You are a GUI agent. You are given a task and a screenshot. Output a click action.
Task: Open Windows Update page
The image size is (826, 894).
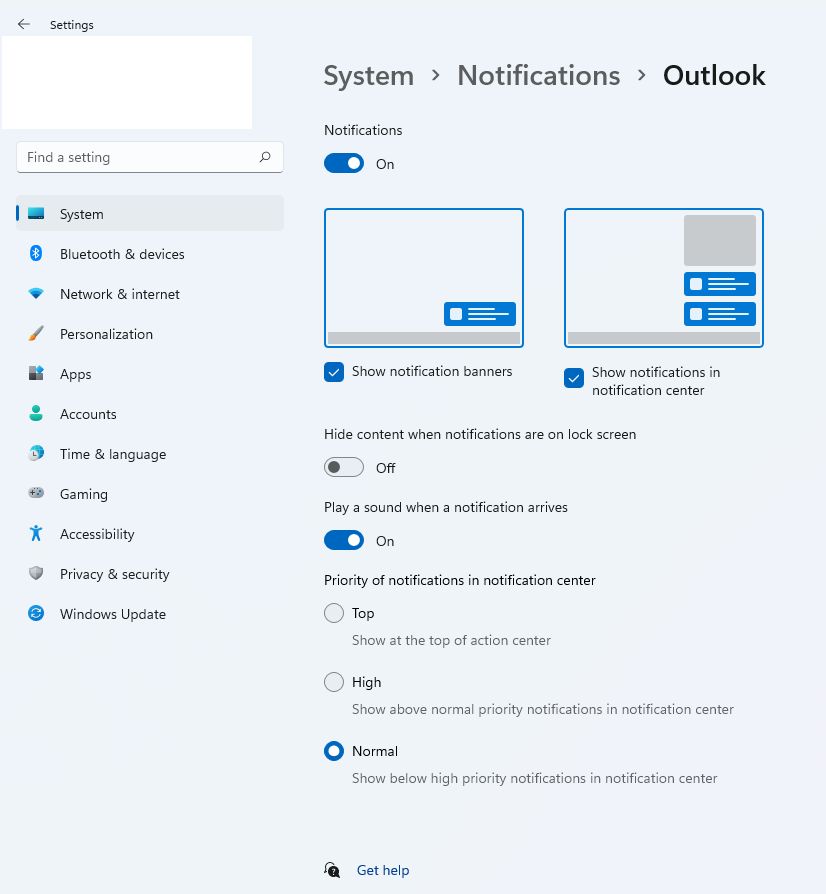click(150, 613)
